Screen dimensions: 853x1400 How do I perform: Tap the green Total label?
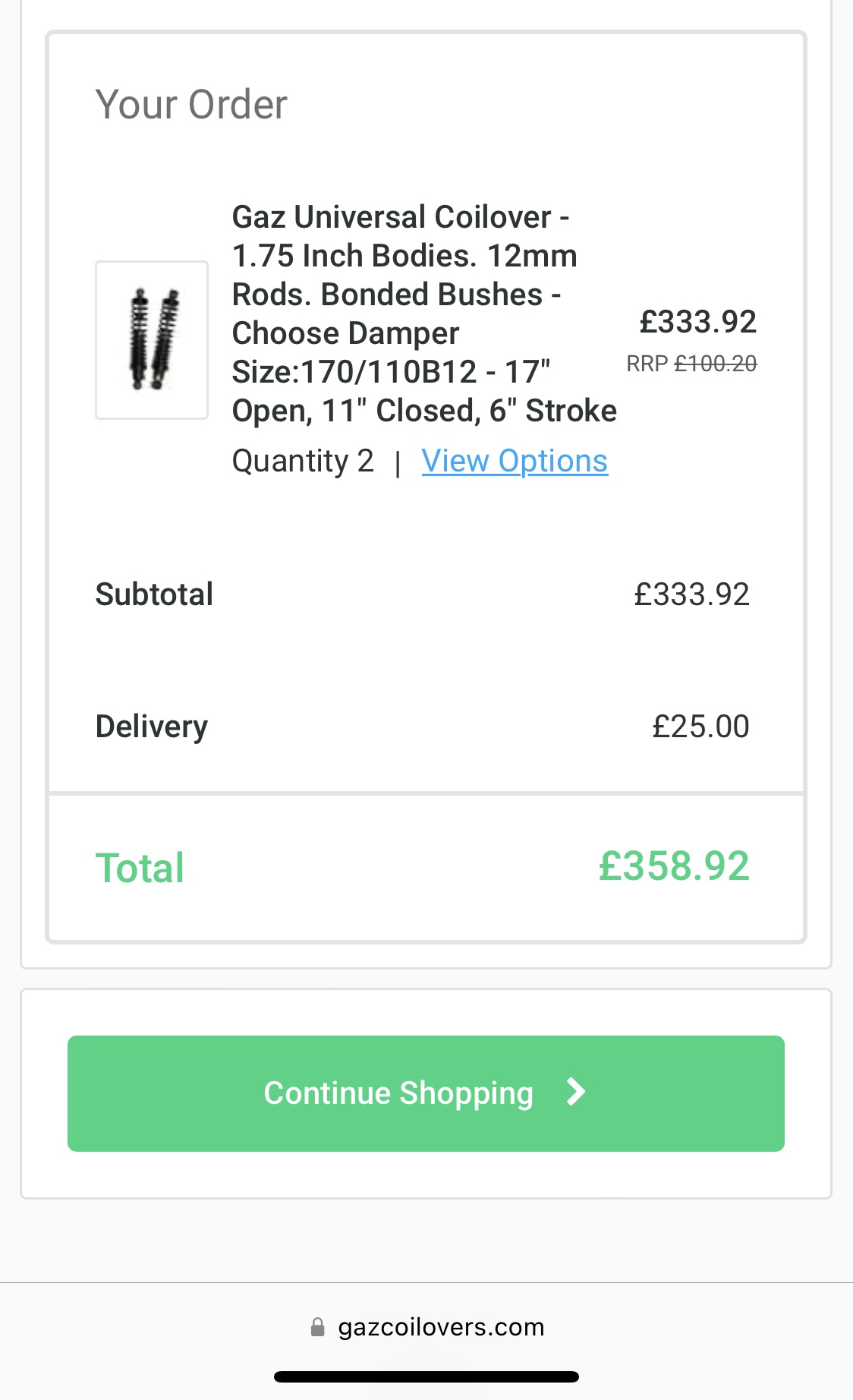[x=140, y=868]
